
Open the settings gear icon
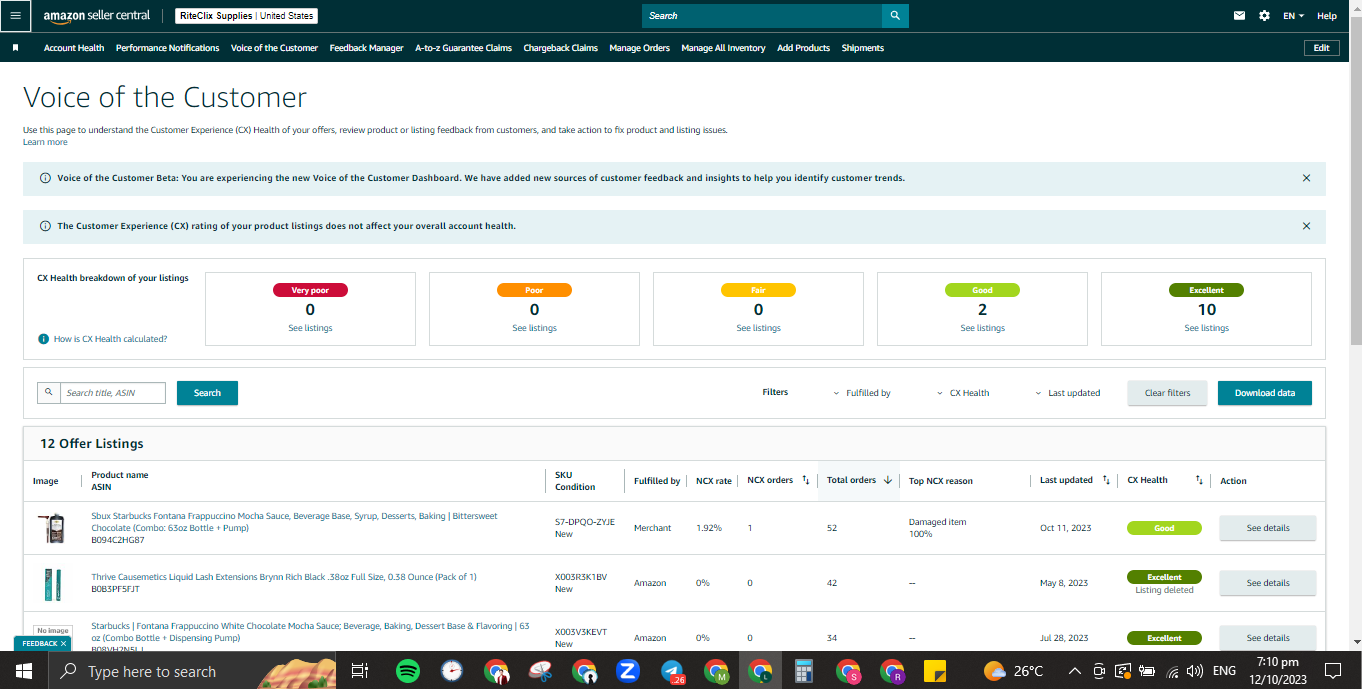[1265, 16]
